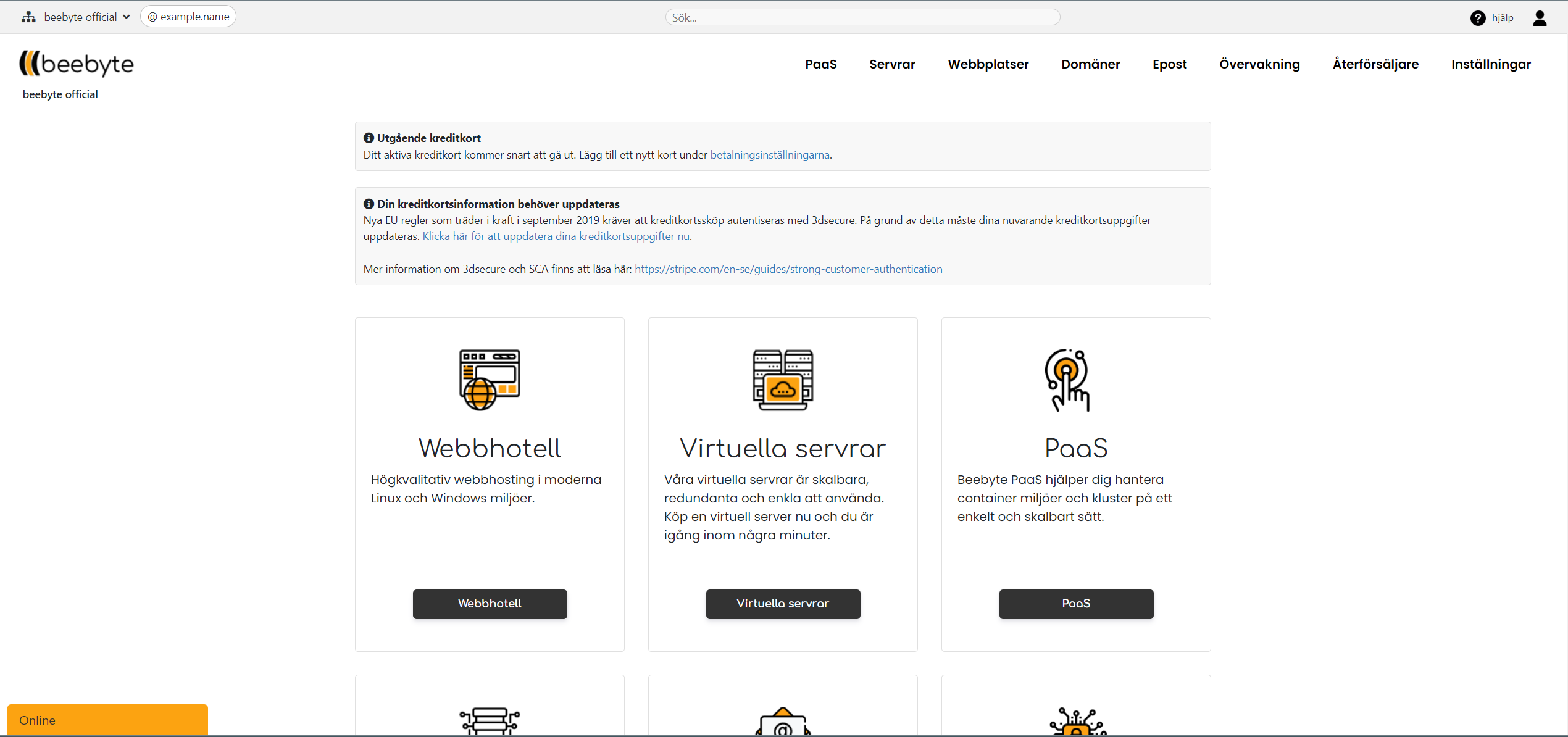Click link to update kreditkortsuppgifter nu
The width and height of the screenshot is (1568, 737).
coord(556,236)
